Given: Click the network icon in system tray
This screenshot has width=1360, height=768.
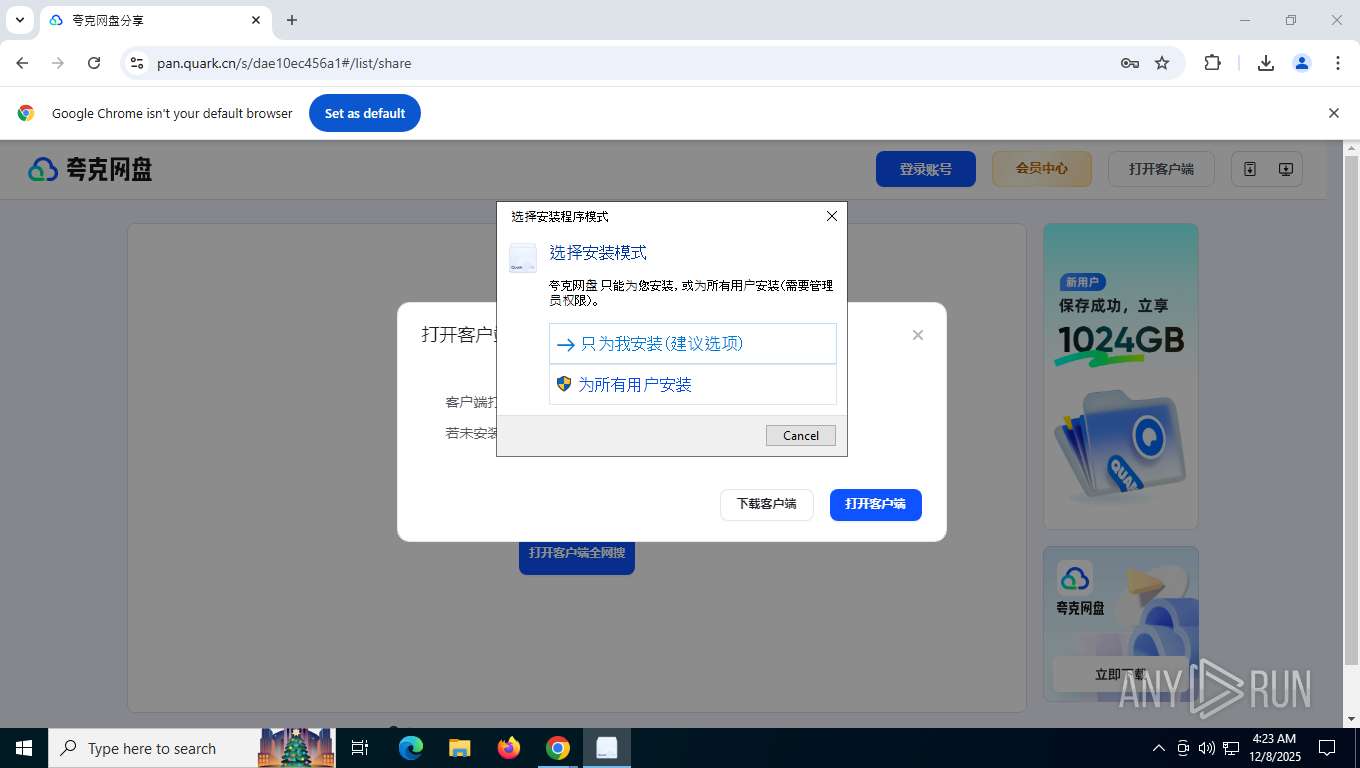Looking at the screenshot, I should [1230, 748].
